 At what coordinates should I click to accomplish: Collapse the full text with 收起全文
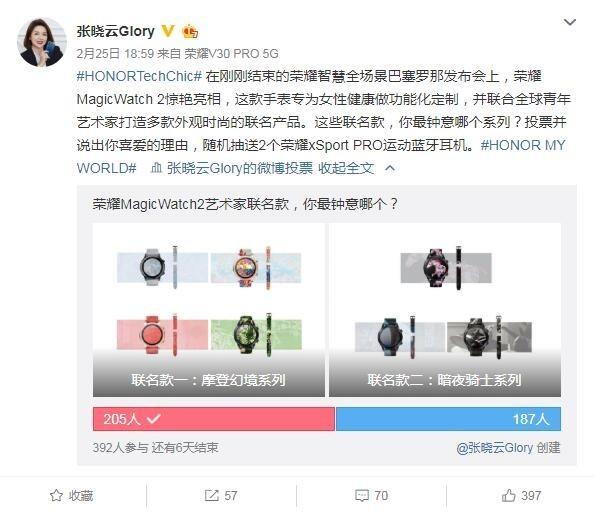[346, 168]
